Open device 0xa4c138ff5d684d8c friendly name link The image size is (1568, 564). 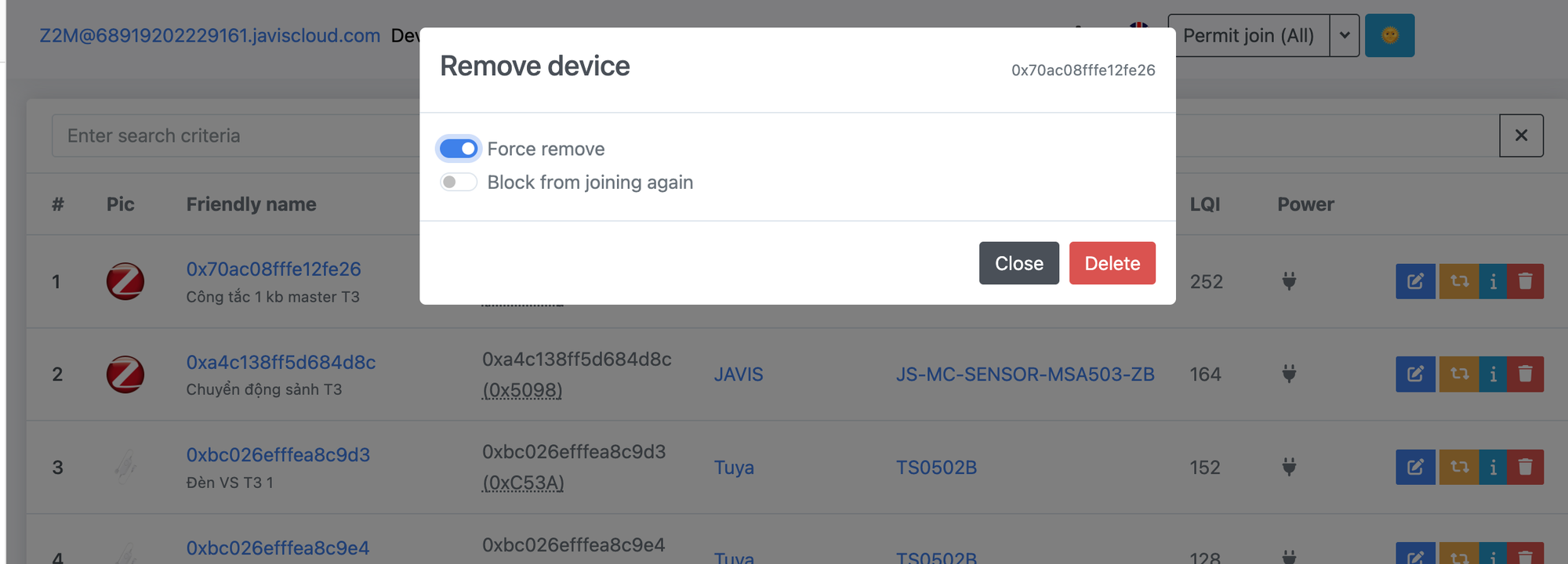pyautogui.click(x=281, y=362)
